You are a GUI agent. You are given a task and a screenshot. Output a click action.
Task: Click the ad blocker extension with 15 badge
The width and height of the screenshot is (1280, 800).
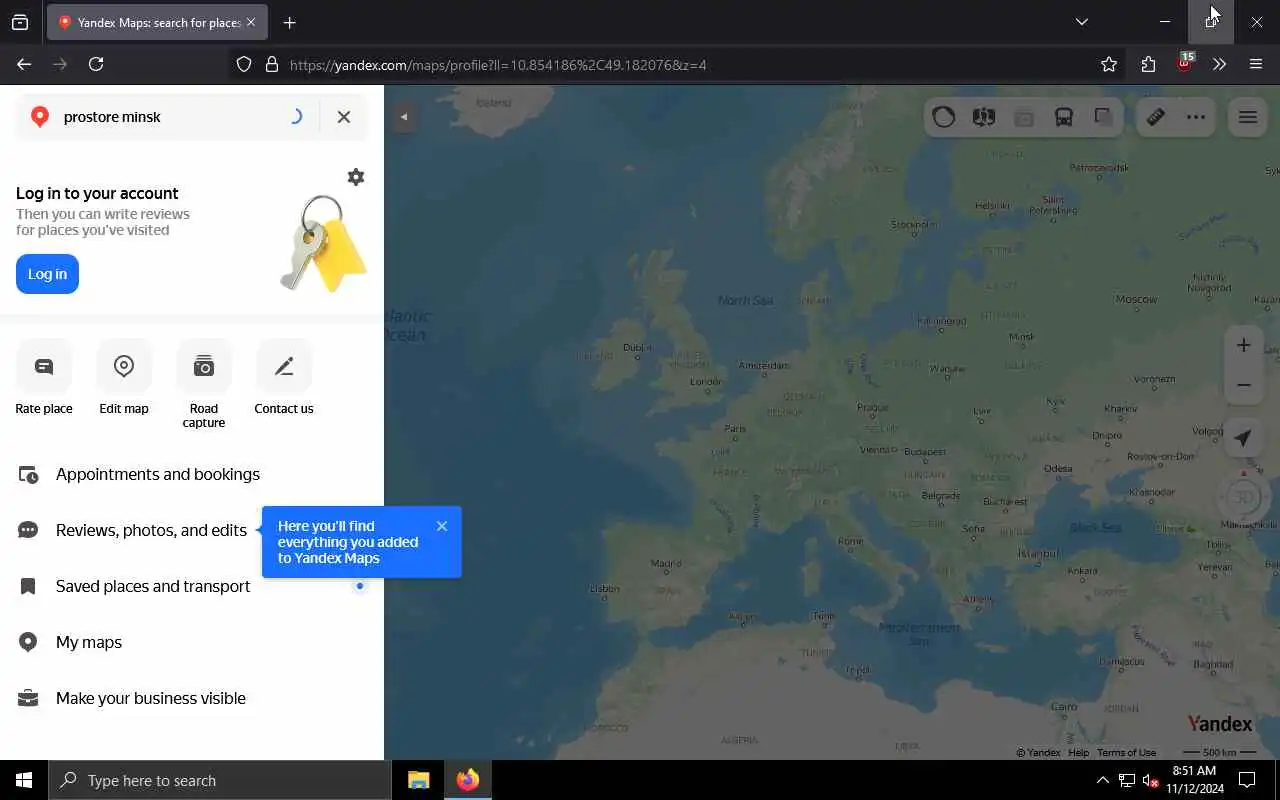pyautogui.click(x=1185, y=62)
